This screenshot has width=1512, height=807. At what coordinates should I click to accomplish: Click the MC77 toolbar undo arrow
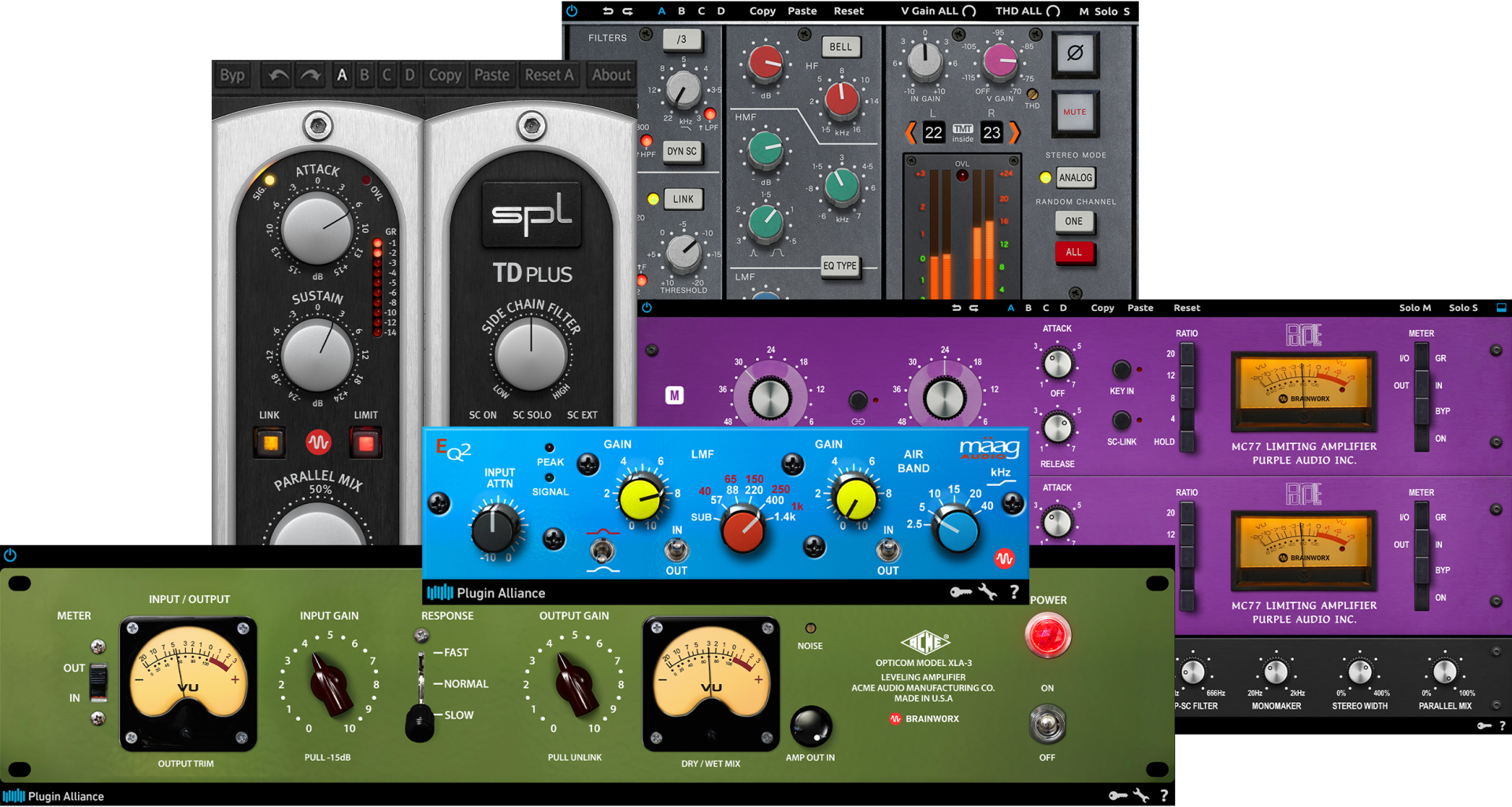pyautogui.click(x=956, y=308)
